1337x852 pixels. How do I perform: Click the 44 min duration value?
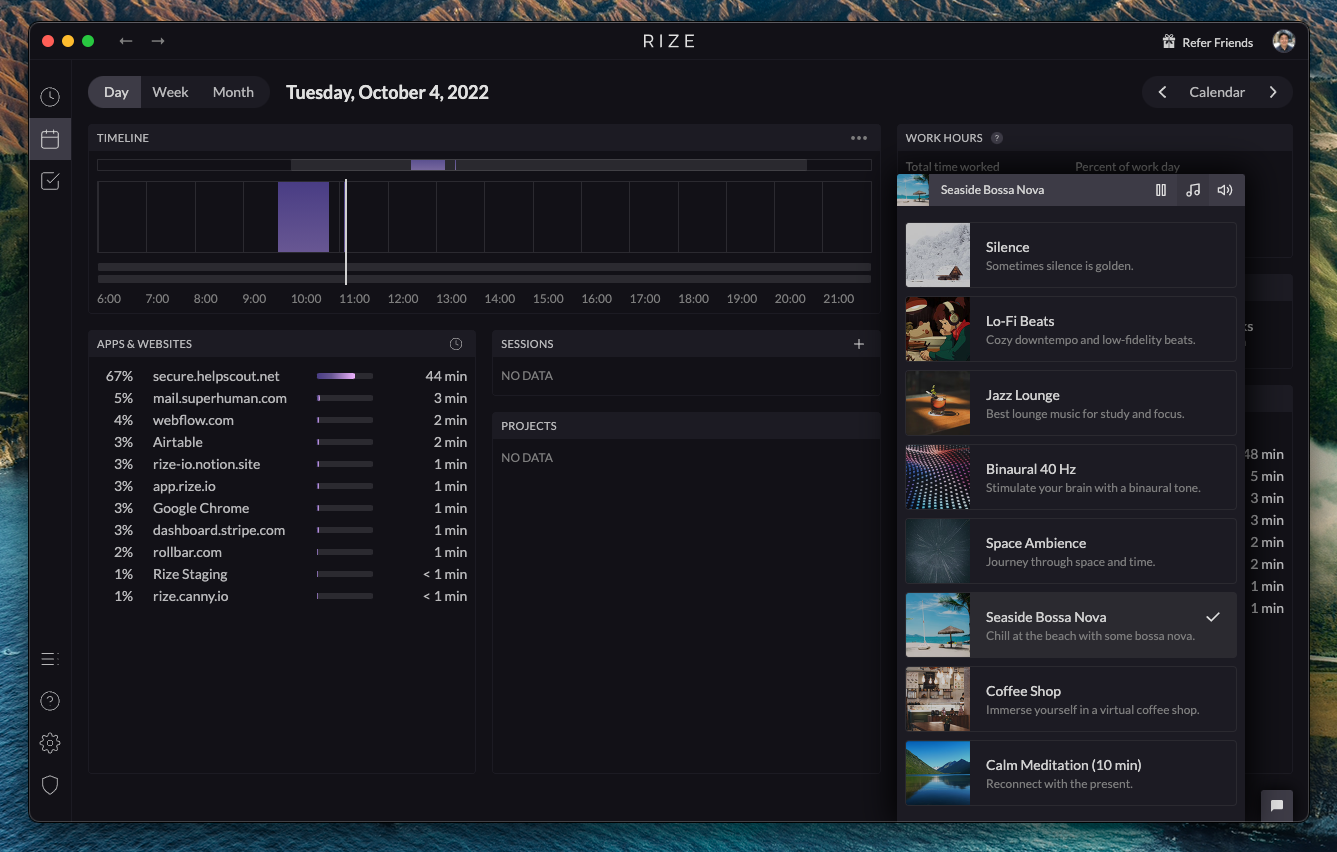[x=446, y=376]
